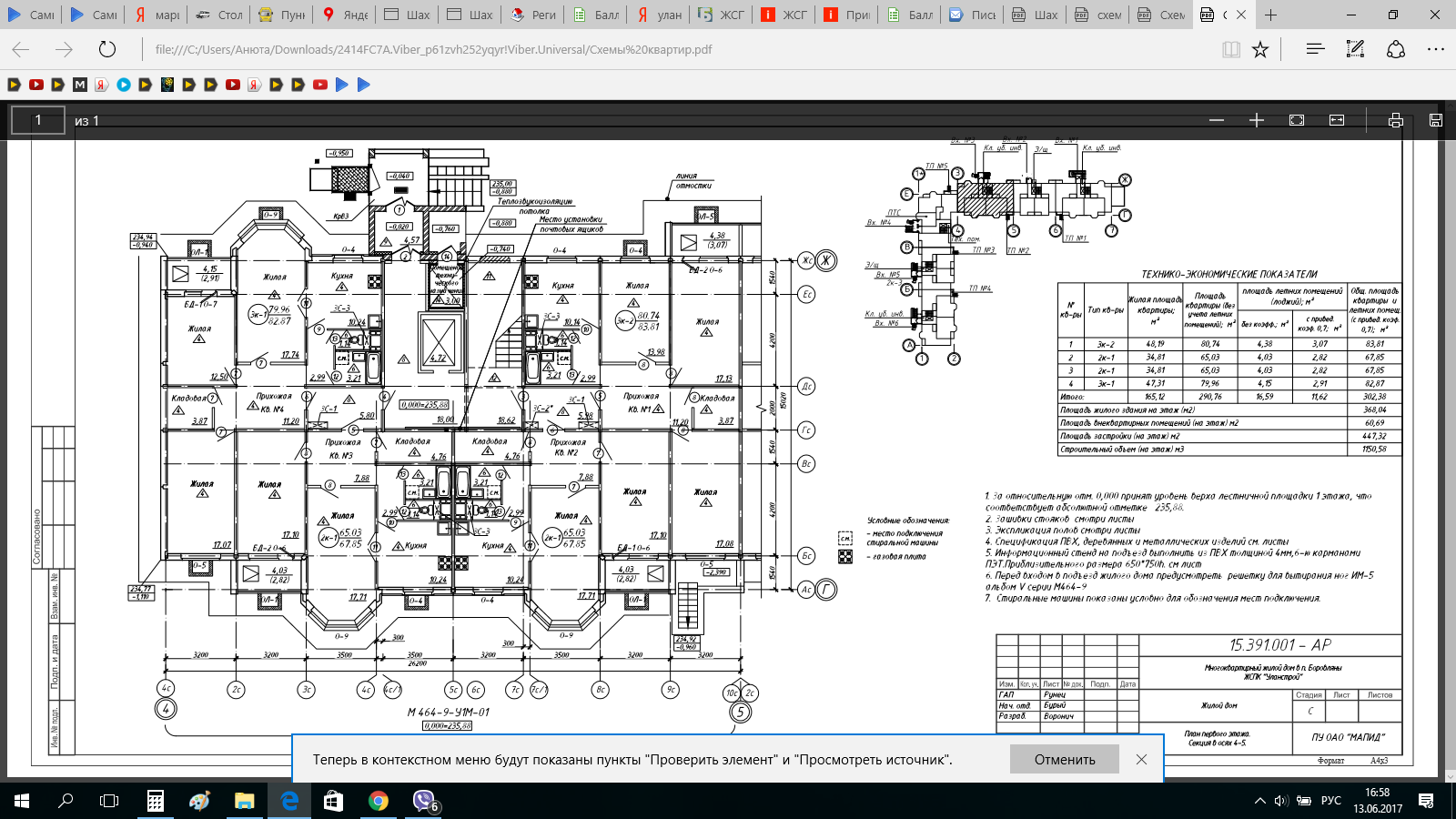Open Edge's More actions menu
Viewport: 1456px width, 819px height.
tap(1436, 49)
